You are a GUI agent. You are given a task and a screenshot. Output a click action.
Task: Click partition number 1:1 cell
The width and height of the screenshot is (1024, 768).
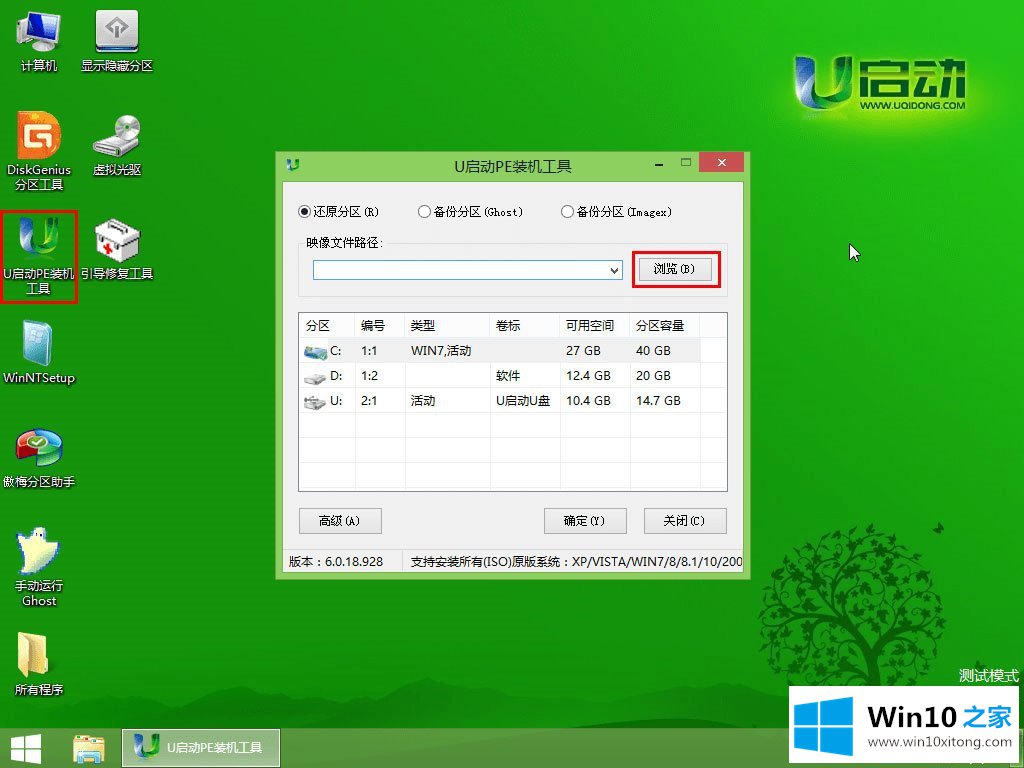coord(369,351)
